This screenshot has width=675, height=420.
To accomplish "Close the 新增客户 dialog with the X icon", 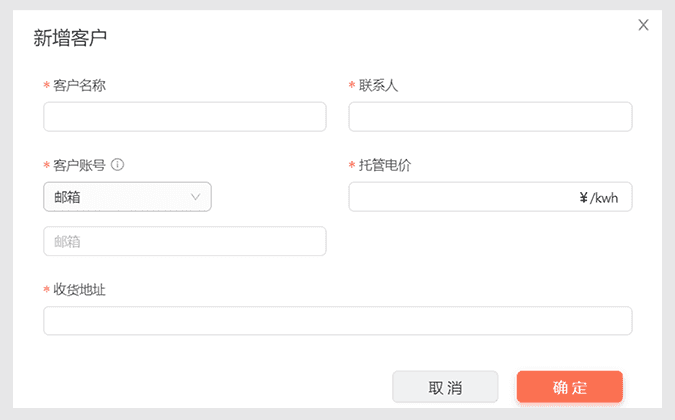I will point(643,25).
